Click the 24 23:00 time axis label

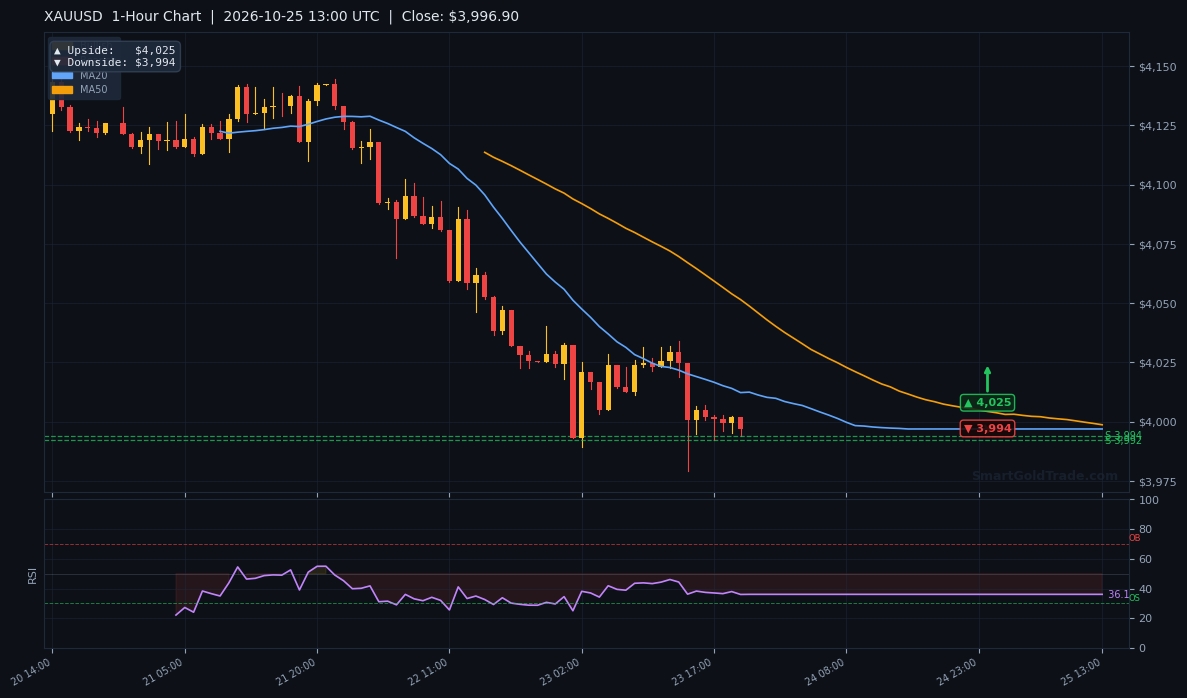click(x=958, y=672)
